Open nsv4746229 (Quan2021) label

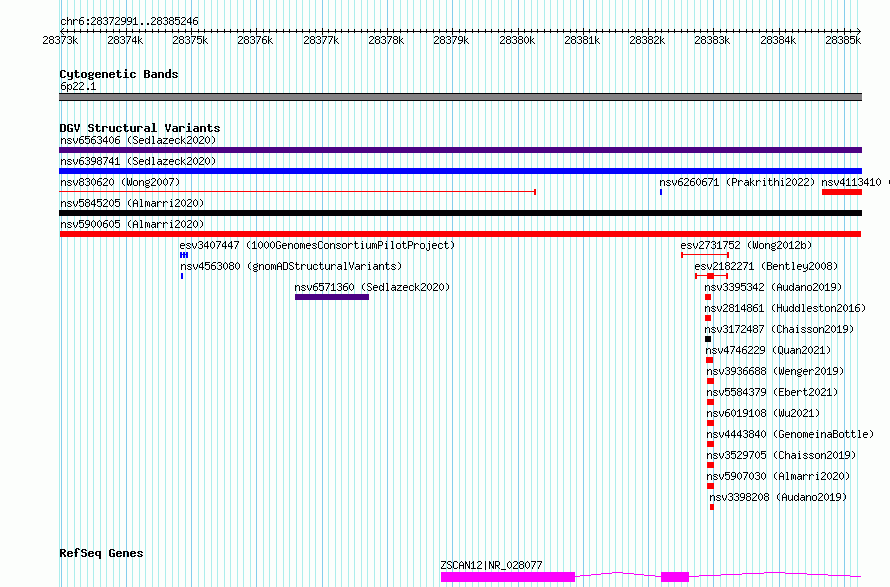pos(768,350)
